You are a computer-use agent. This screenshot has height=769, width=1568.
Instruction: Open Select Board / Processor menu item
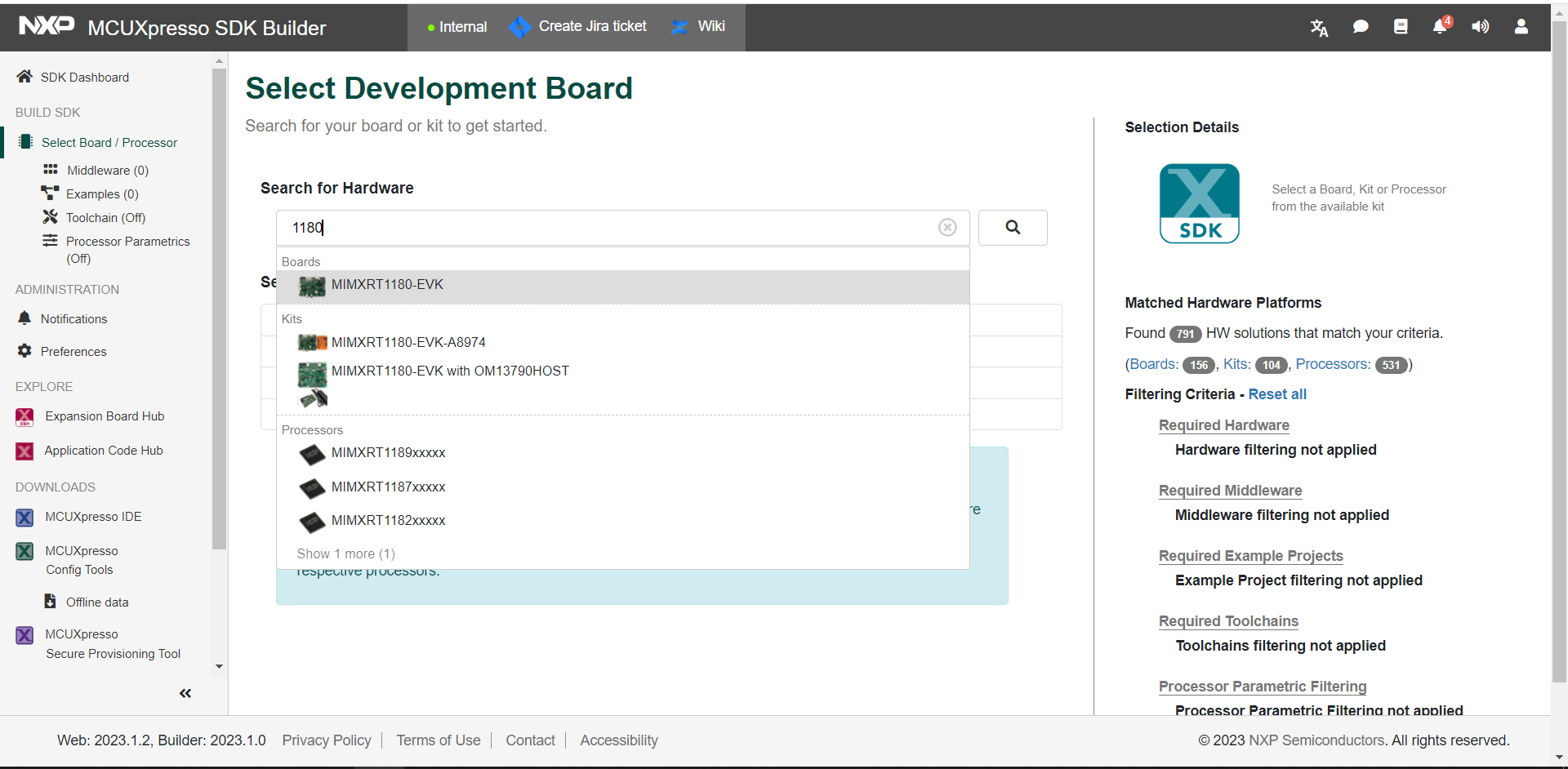(x=109, y=143)
